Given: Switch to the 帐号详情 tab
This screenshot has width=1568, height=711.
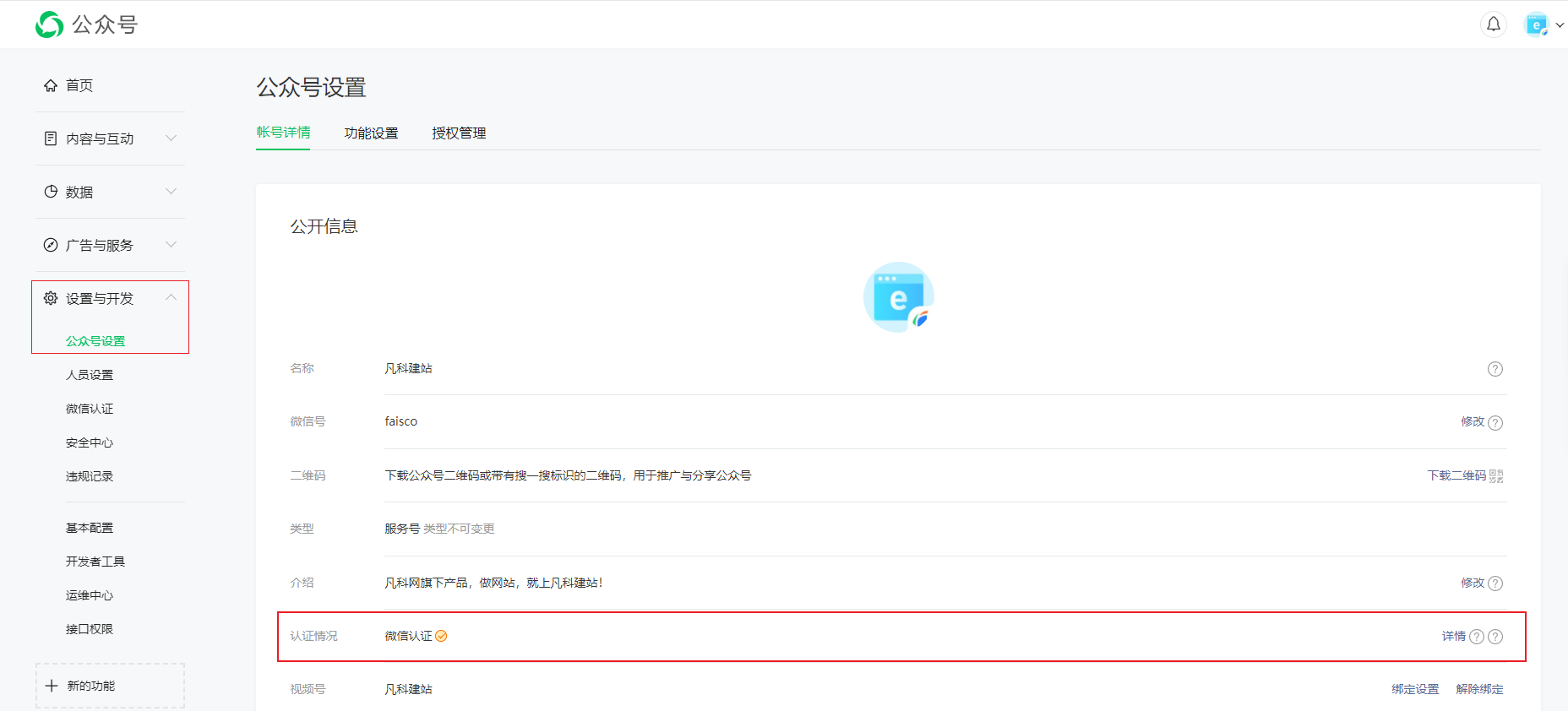Looking at the screenshot, I should (x=283, y=133).
